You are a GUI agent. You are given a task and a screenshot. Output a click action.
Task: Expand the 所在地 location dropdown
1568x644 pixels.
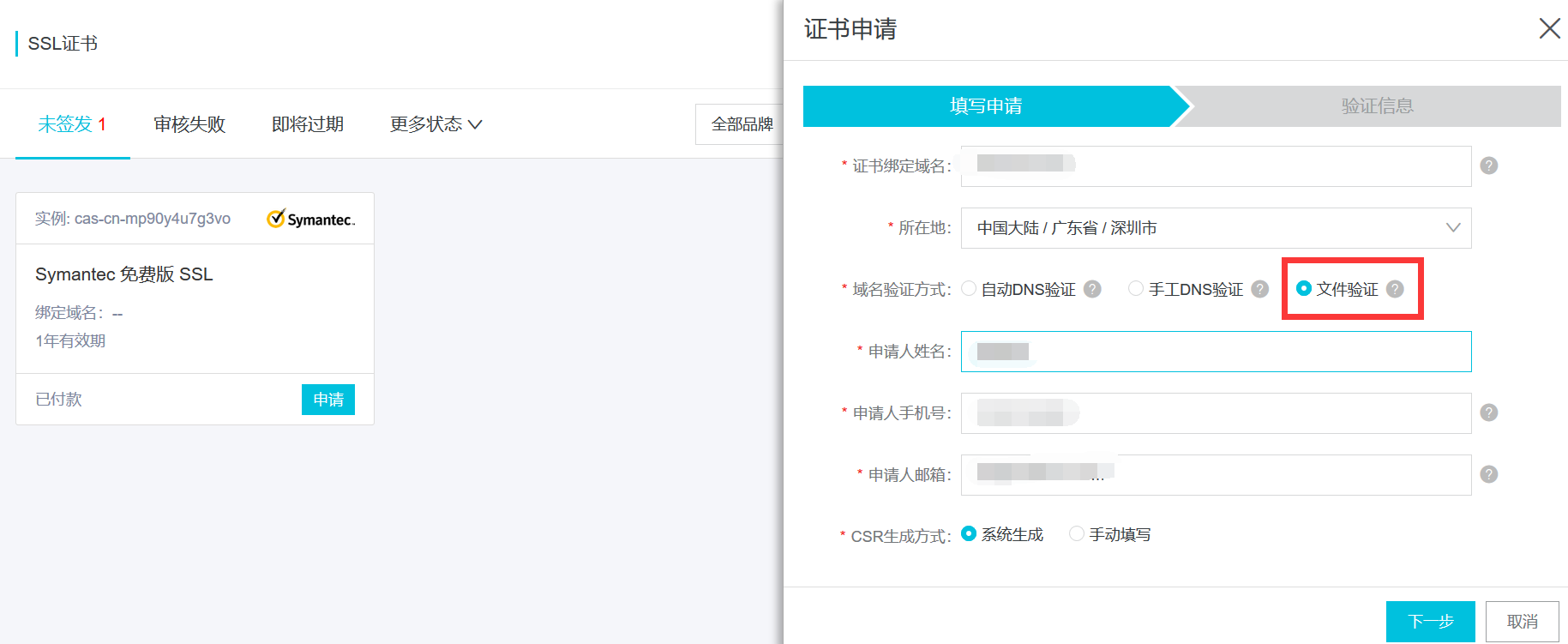point(1216,228)
